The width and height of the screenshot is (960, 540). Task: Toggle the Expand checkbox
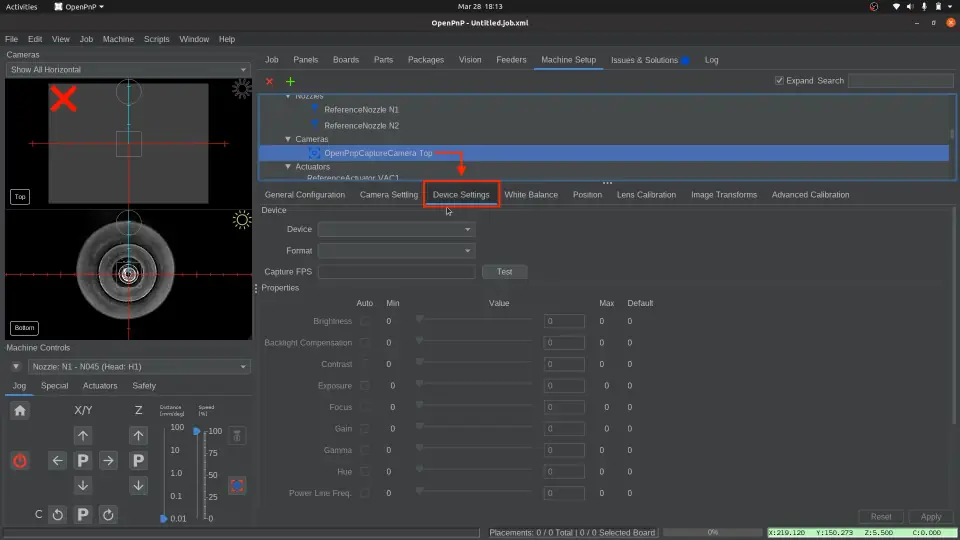pyautogui.click(x=780, y=81)
